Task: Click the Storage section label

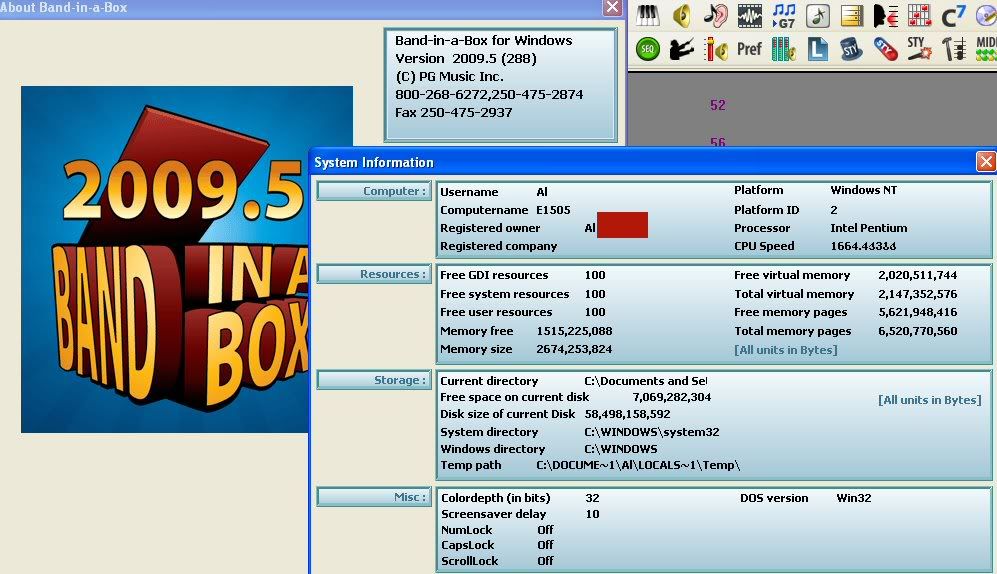Action: click(x=374, y=379)
